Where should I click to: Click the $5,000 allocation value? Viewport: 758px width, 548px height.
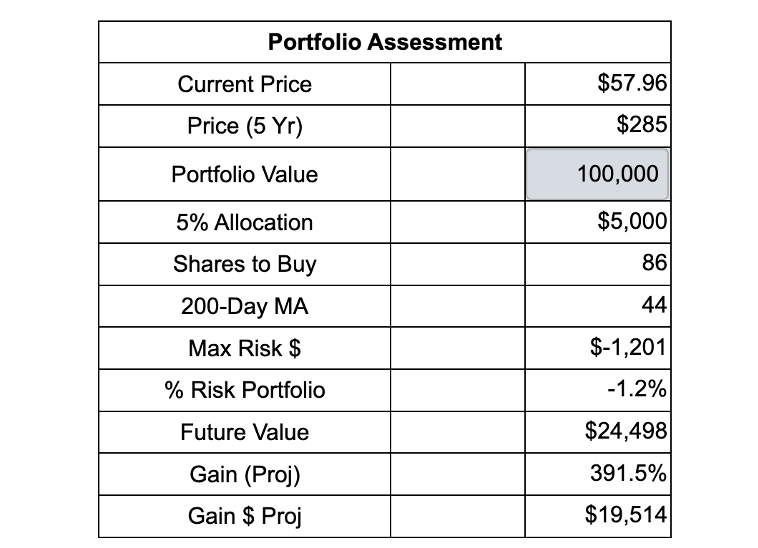tap(632, 221)
